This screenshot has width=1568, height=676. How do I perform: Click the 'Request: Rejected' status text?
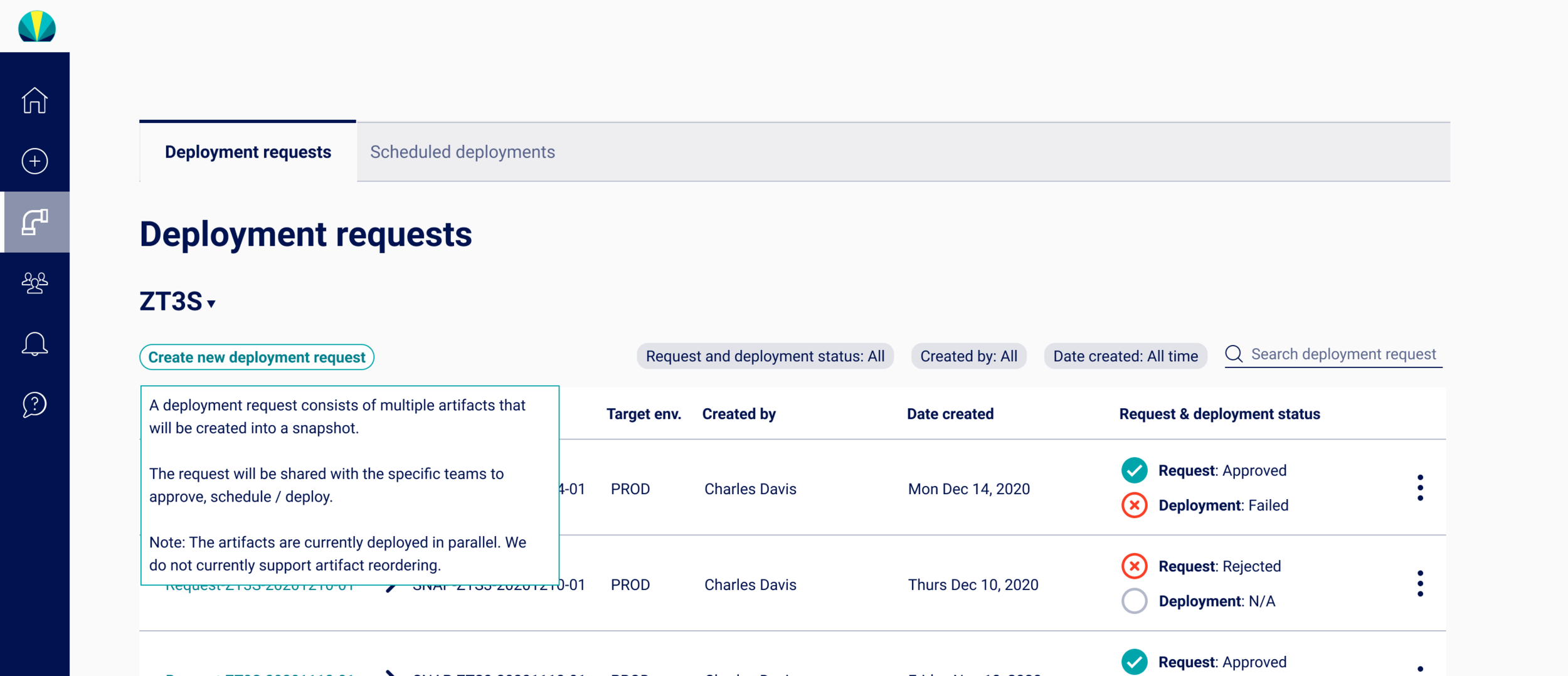point(1219,566)
